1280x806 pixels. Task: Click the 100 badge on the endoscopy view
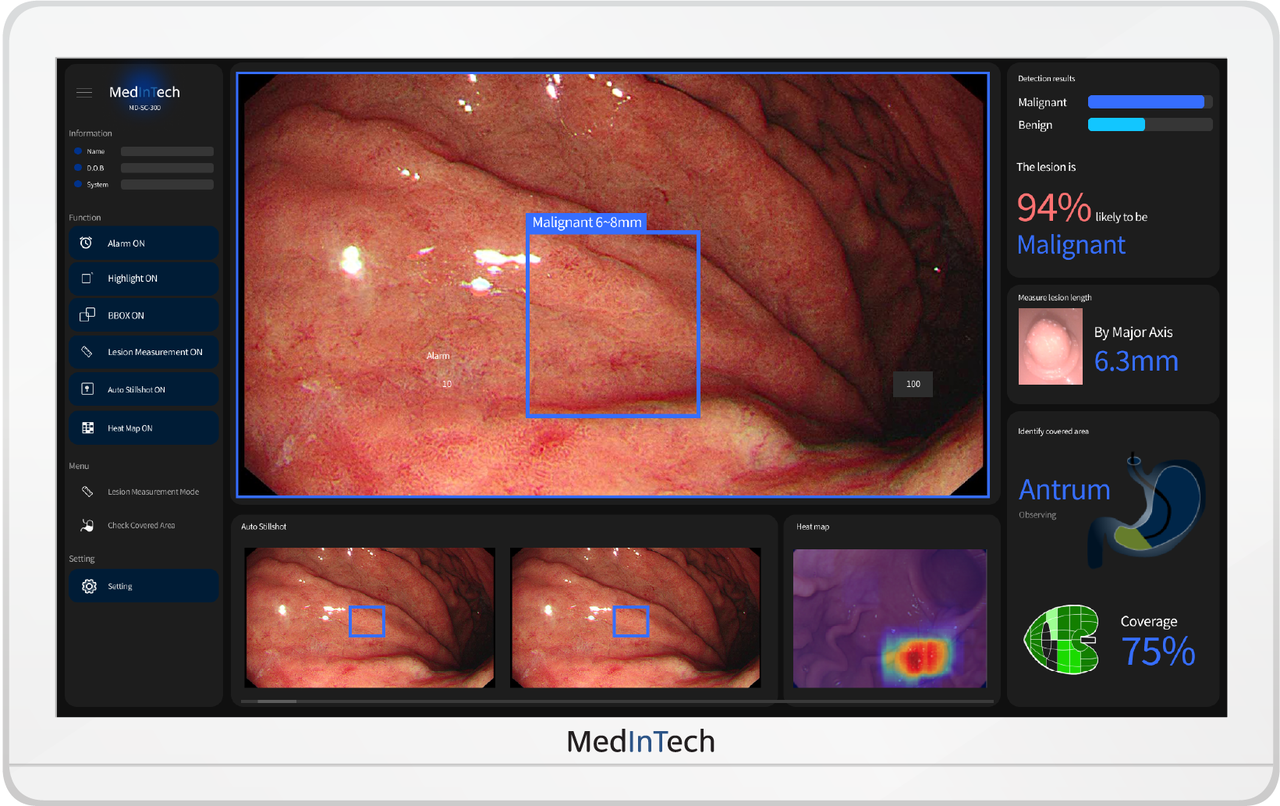point(913,384)
